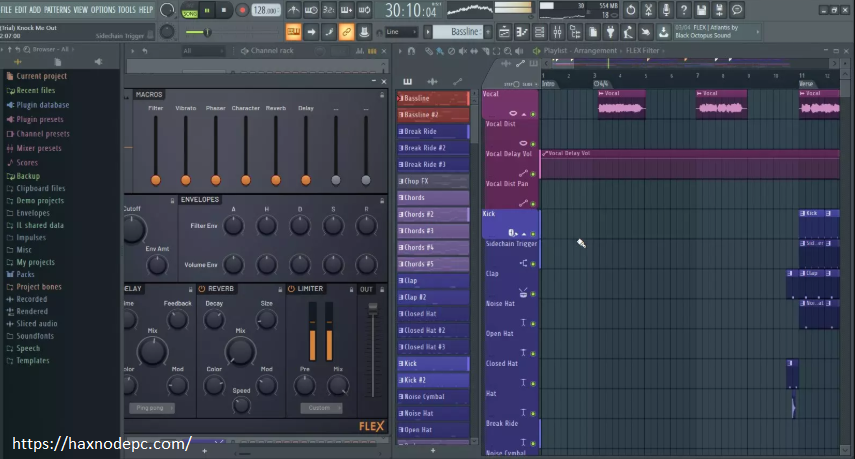The width and height of the screenshot is (855, 459).
Task: Pause playback with the pause button
Action: coord(207,10)
